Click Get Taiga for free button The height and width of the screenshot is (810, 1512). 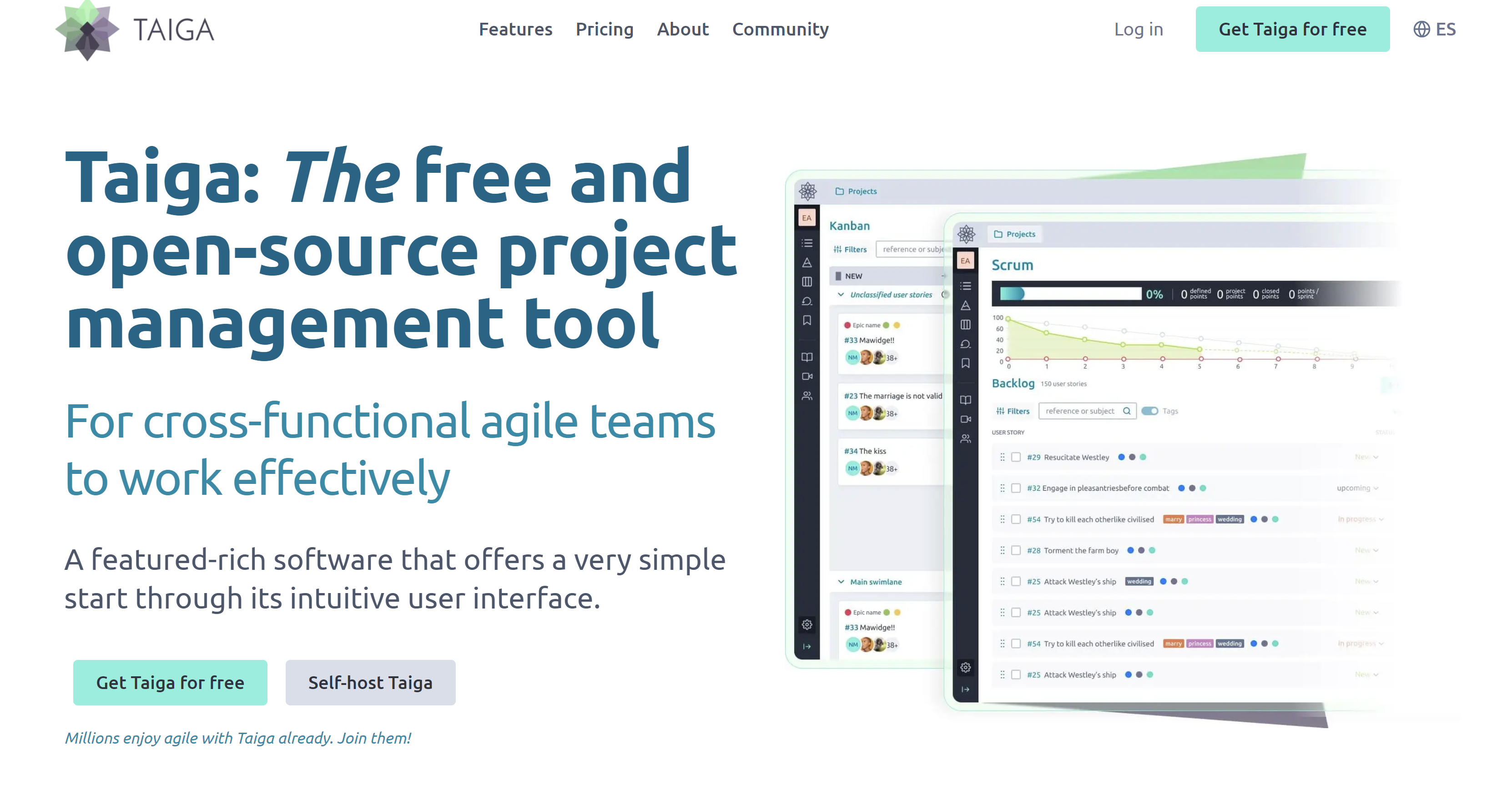coord(1292,29)
